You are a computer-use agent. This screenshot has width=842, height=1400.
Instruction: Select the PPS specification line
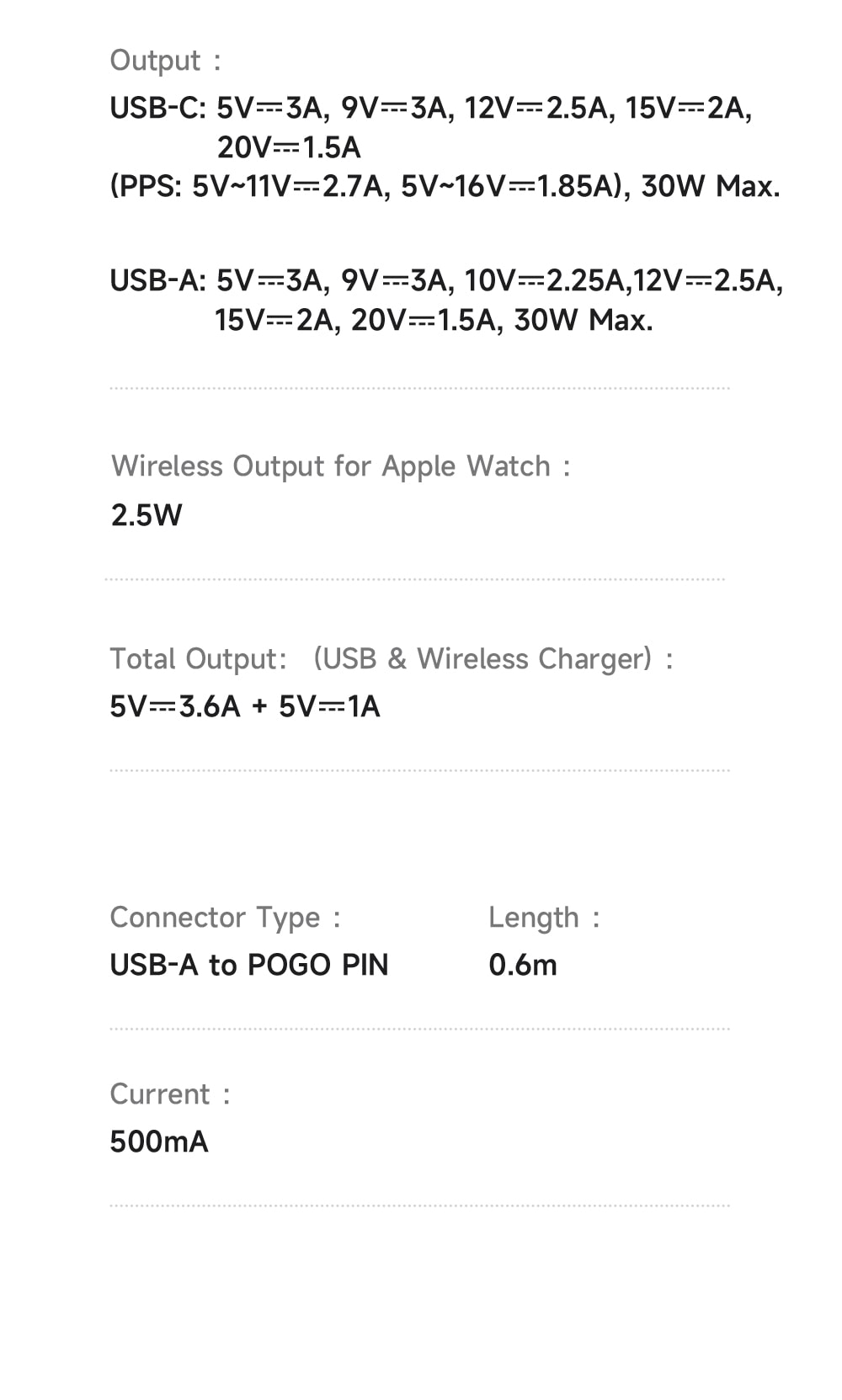445,186
